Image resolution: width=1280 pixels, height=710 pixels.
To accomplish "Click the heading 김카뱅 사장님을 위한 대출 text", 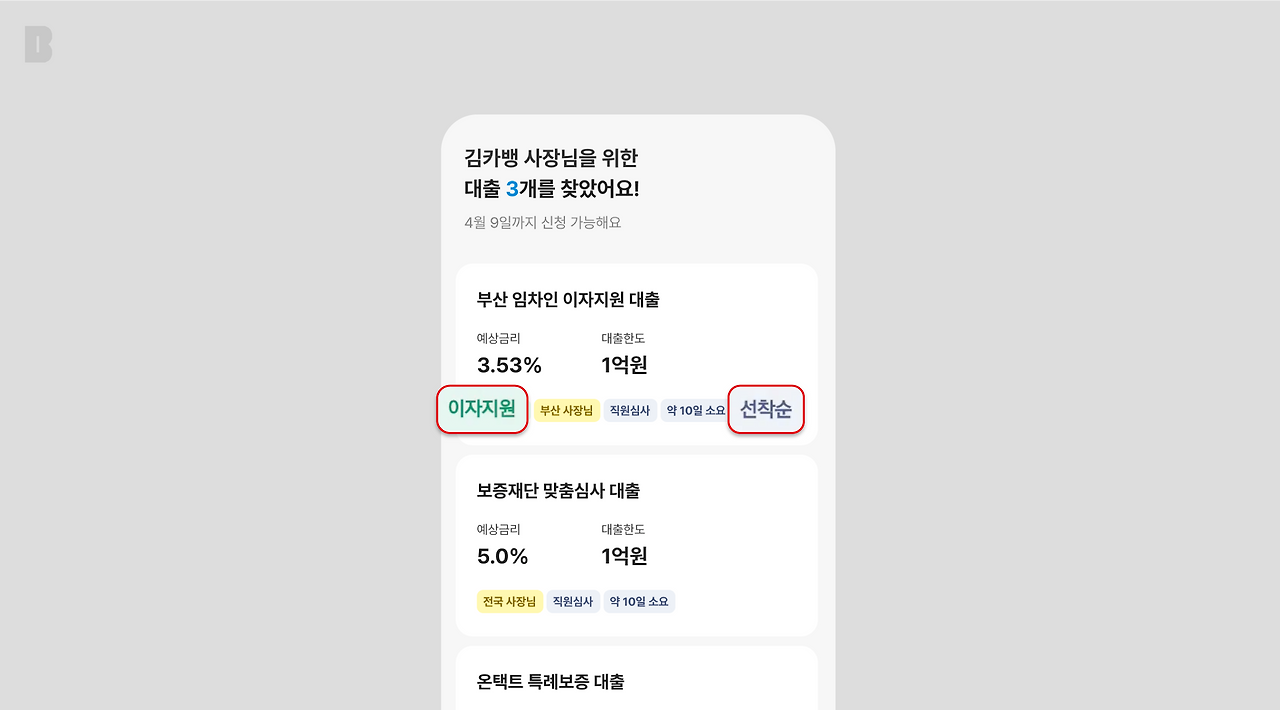I will tap(553, 158).
